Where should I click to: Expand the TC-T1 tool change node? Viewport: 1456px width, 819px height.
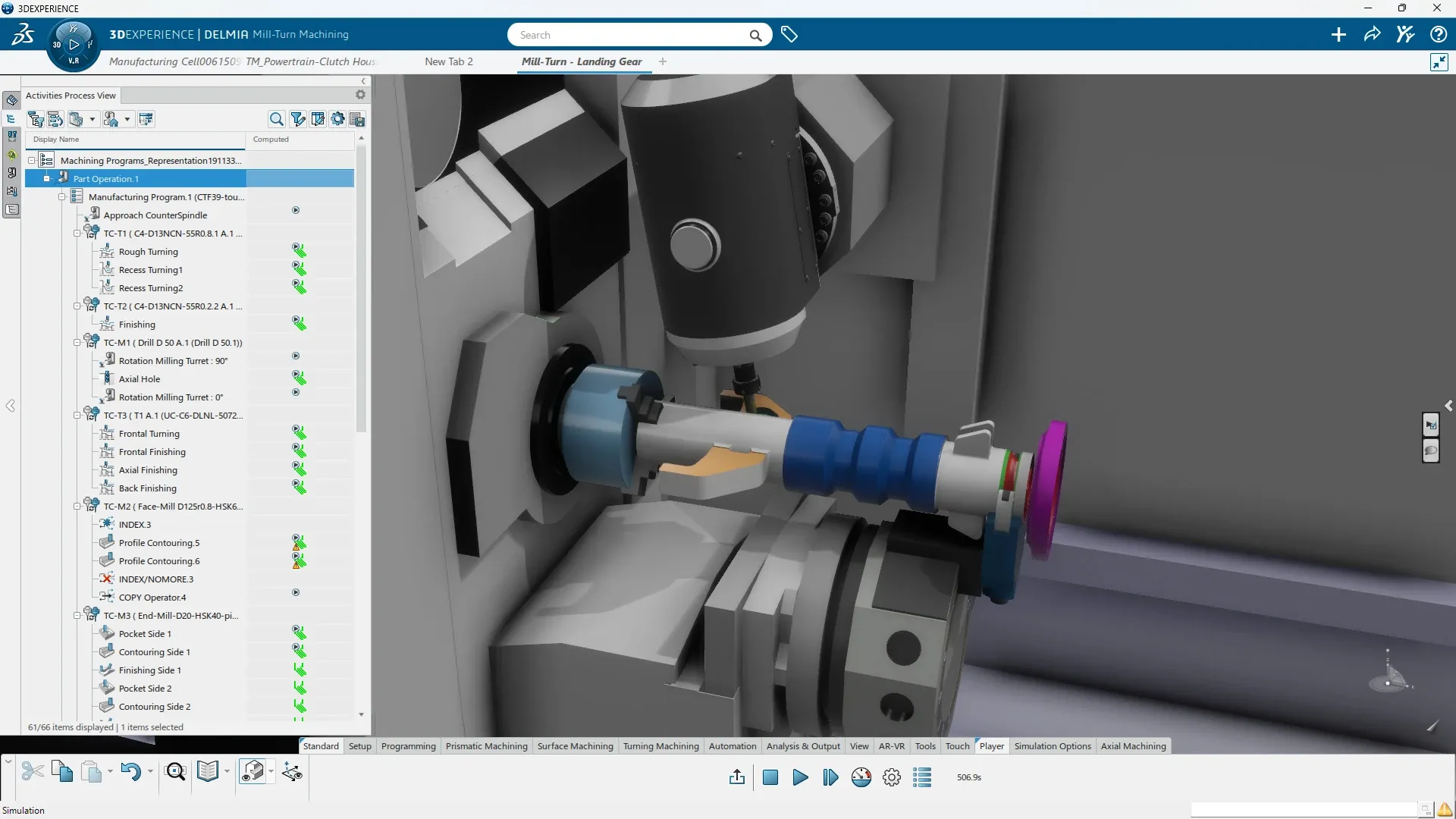77,233
